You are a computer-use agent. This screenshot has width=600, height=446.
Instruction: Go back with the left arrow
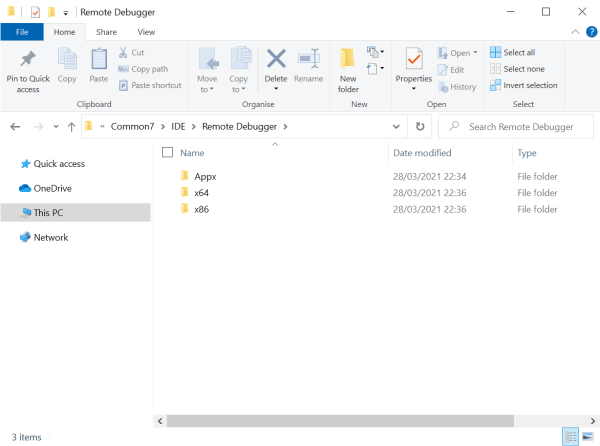(x=15, y=127)
